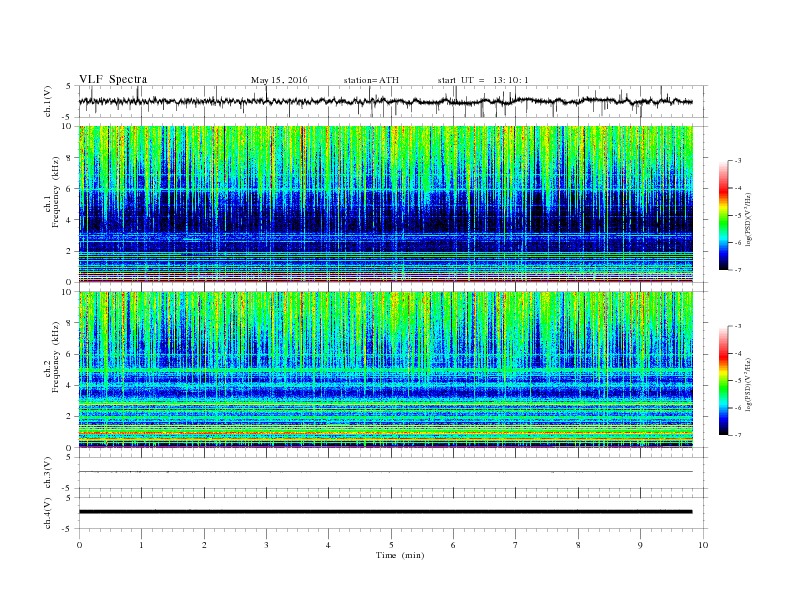792x612 pixels.
Task: Click time axis tick label "7"
Action: (x=516, y=545)
